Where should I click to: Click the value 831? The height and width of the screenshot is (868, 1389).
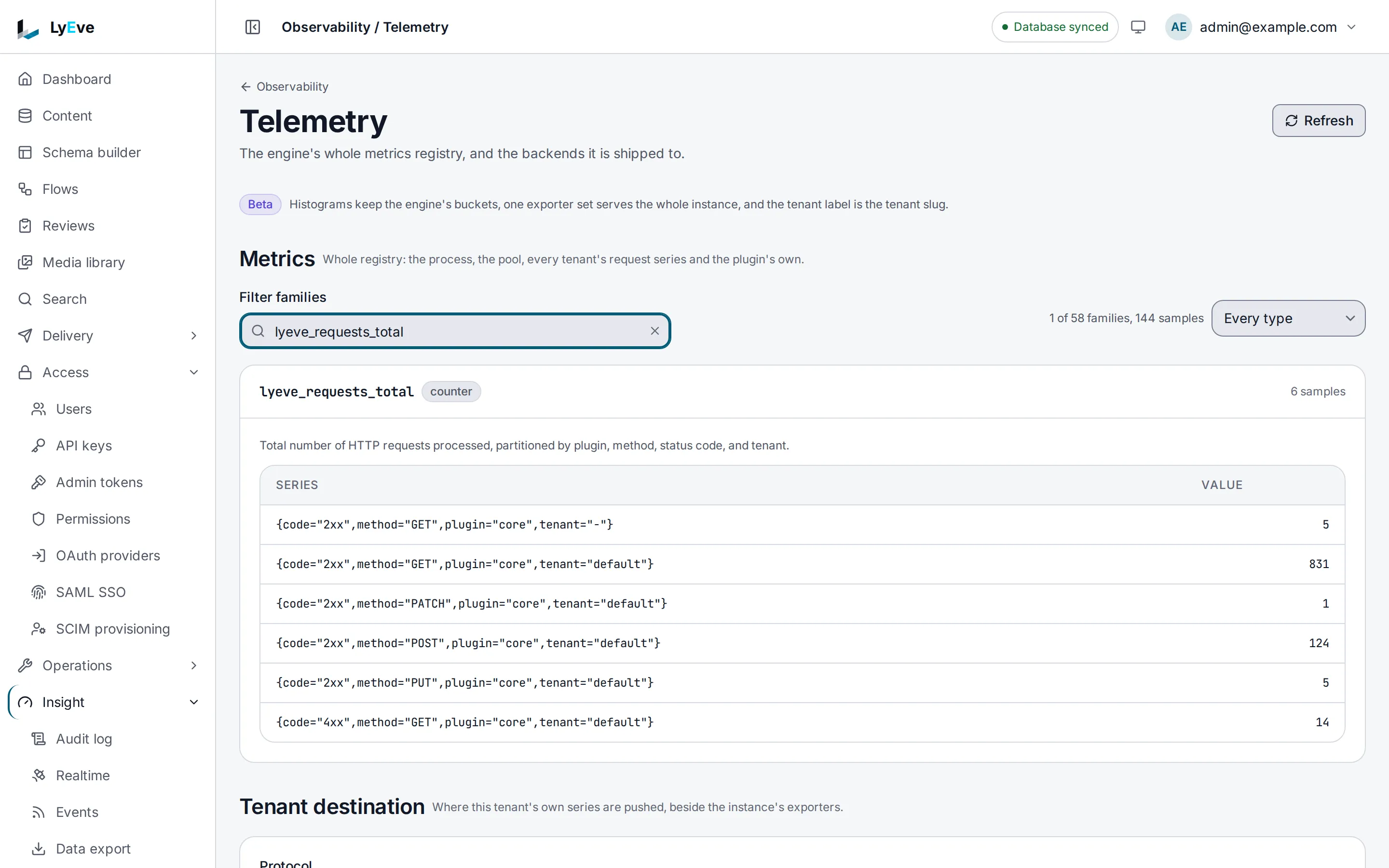1319,564
